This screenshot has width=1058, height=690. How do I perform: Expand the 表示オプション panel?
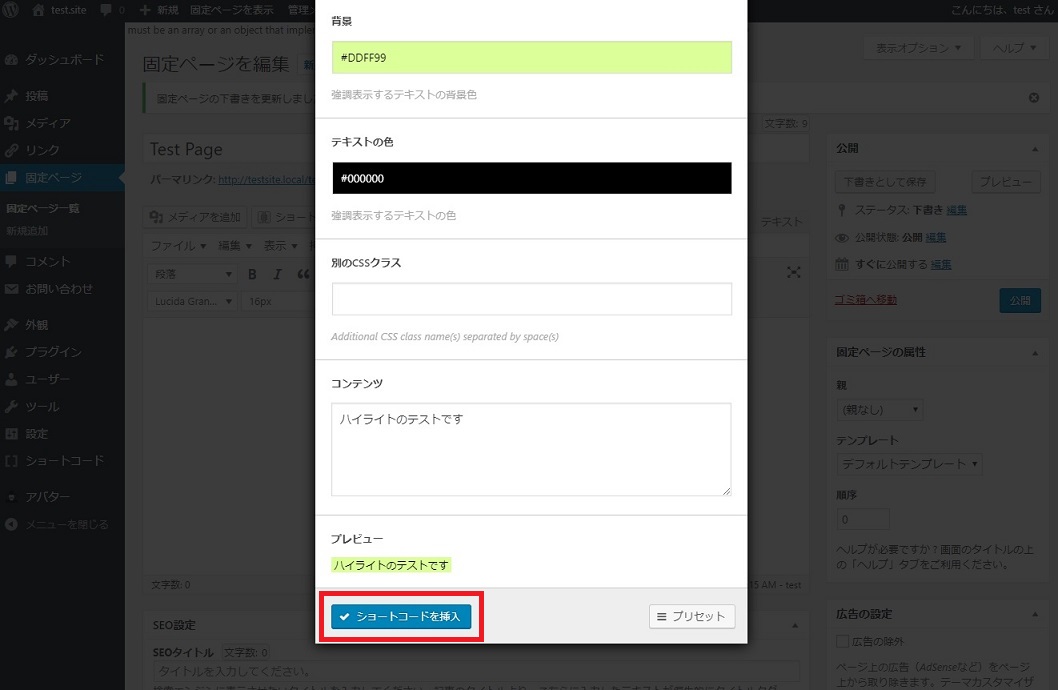pos(918,48)
